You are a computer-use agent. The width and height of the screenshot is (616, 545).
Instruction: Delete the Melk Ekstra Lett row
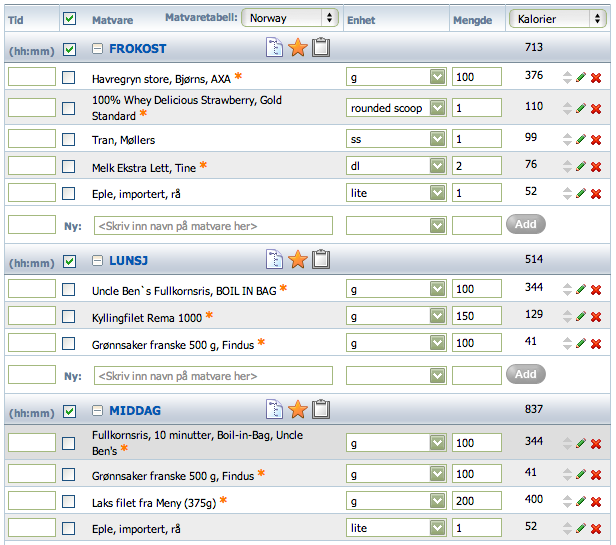coord(596,167)
